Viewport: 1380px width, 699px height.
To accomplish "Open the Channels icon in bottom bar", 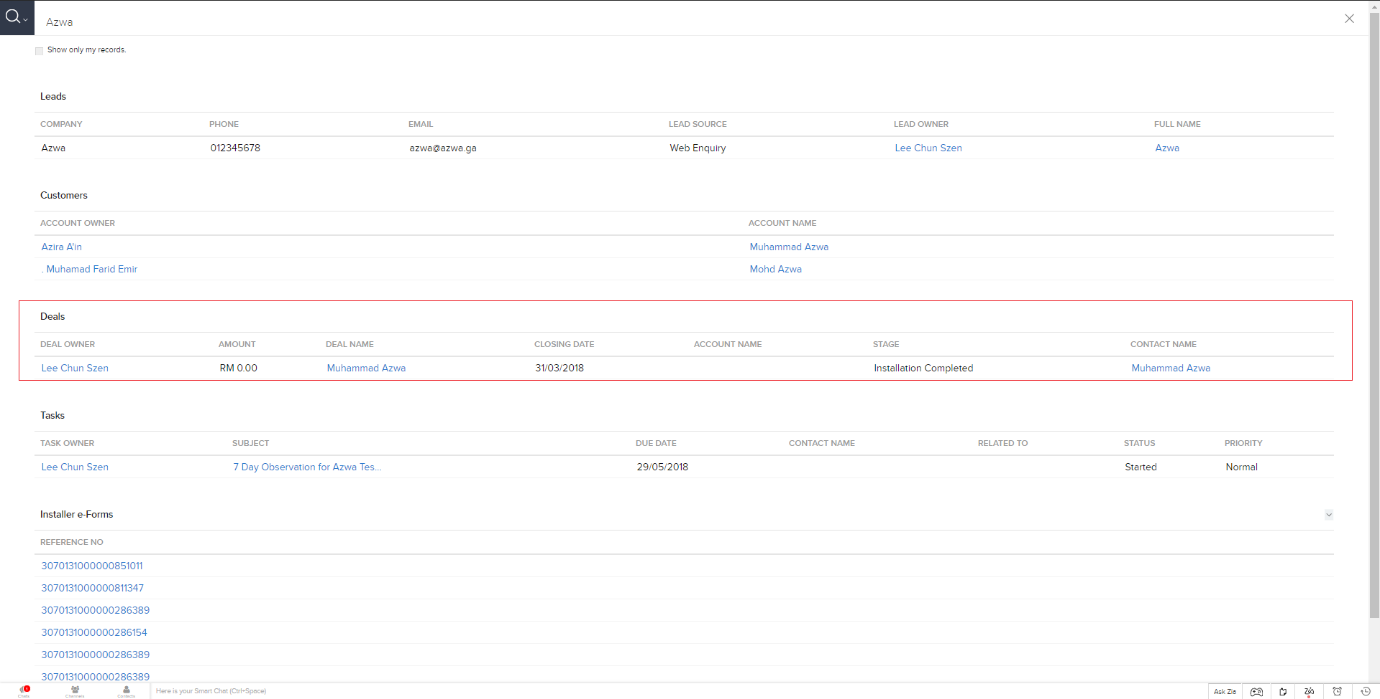I will tap(75, 690).
